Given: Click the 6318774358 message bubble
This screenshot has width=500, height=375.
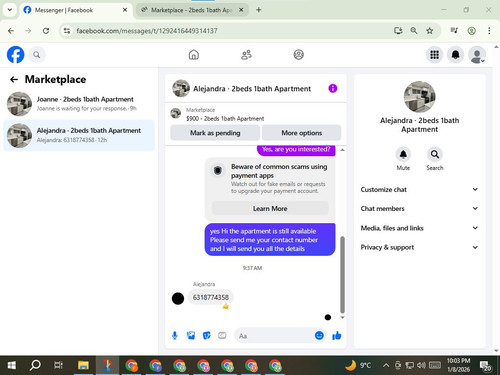Looking at the screenshot, I should pyautogui.click(x=211, y=297).
